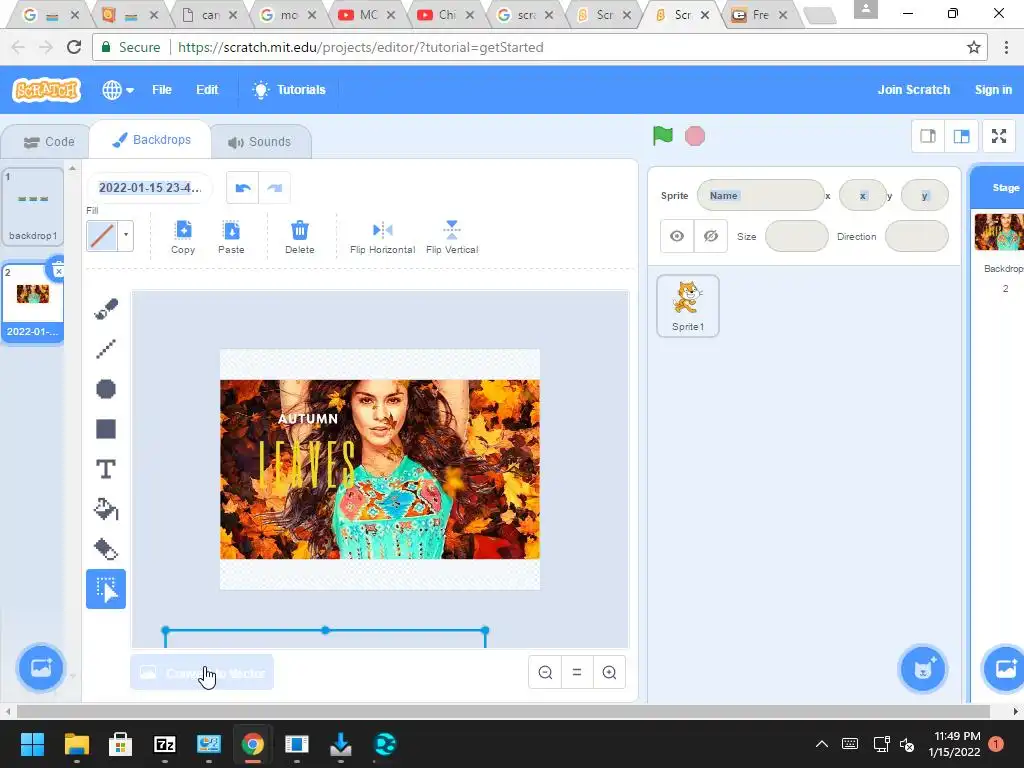
Task: Open the File menu
Action: (x=162, y=90)
